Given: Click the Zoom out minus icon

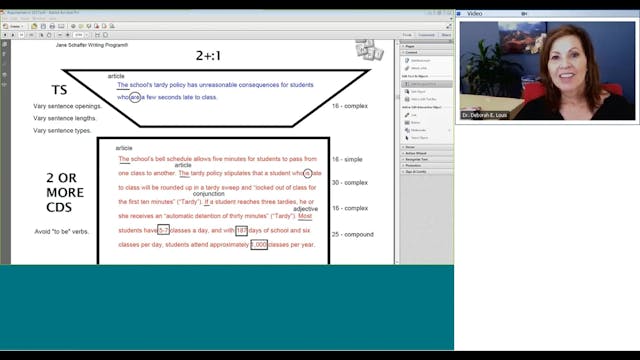Looking at the screenshot, I should pyautogui.click(x=60, y=35).
